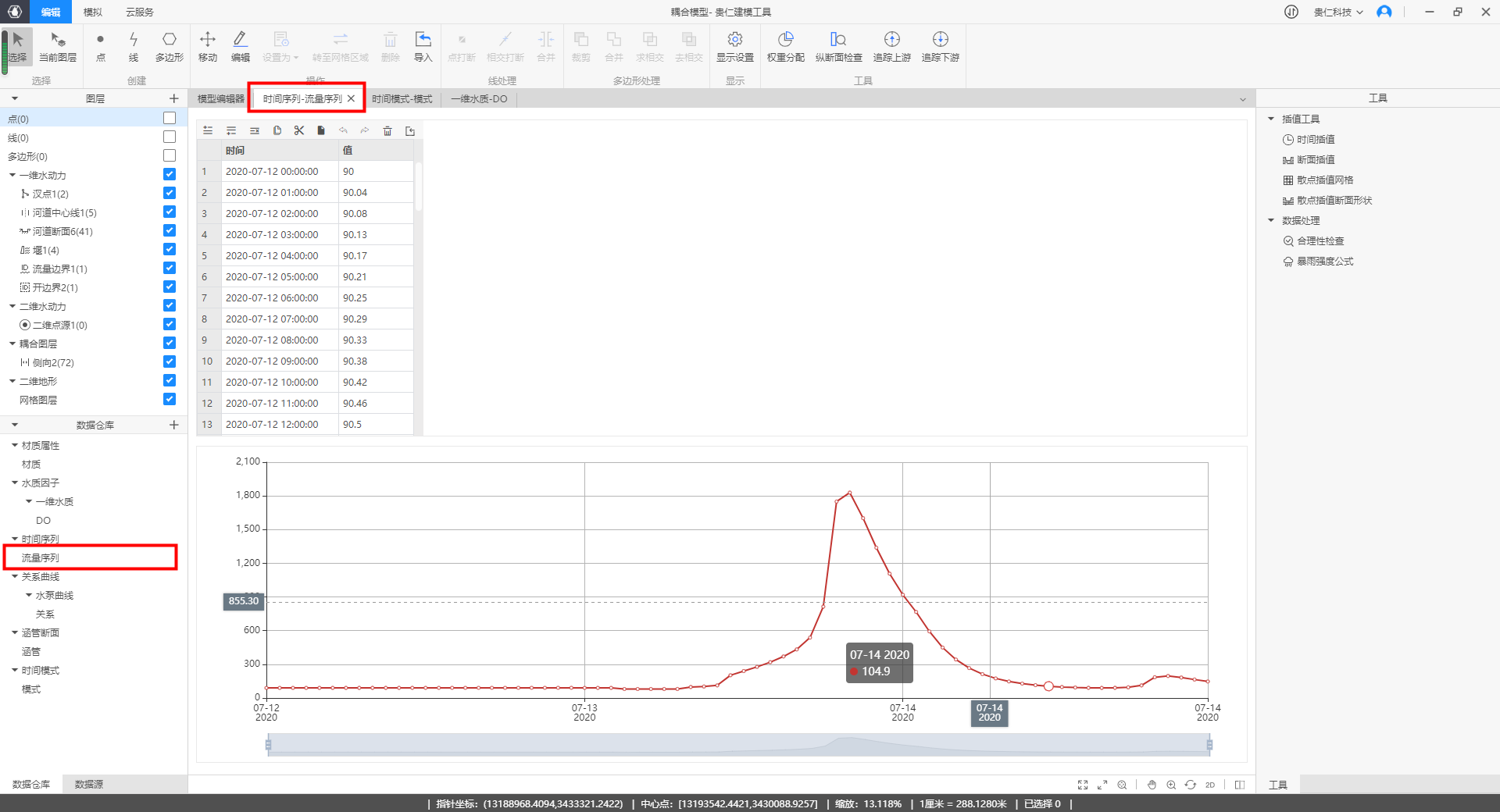Toggle the 网格图层 layer checkbox
The width and height of the screenshot is (1500, 812).
(170, 399)
